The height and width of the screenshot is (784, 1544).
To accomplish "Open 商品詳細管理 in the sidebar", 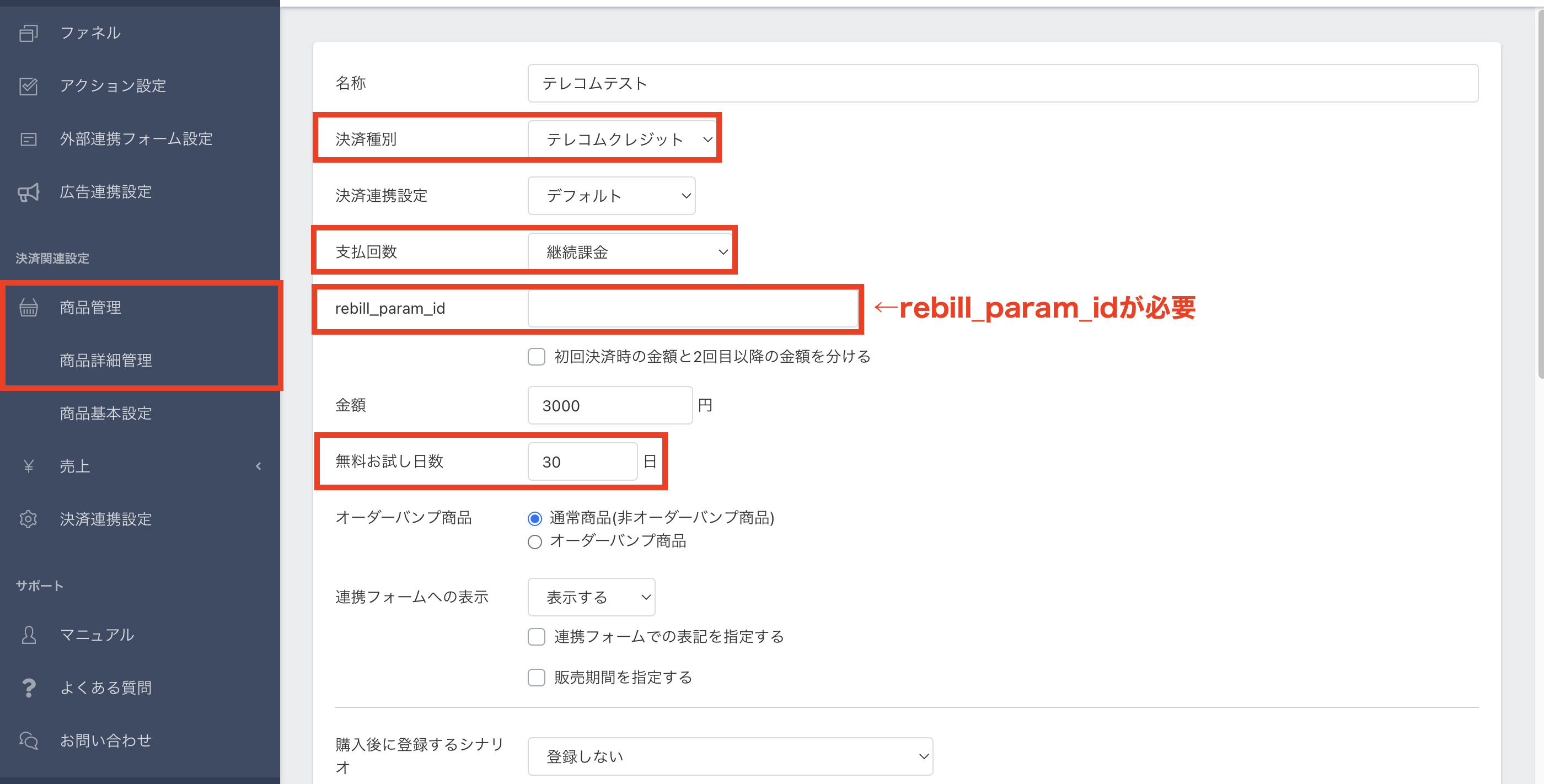I will click(105, 360).
